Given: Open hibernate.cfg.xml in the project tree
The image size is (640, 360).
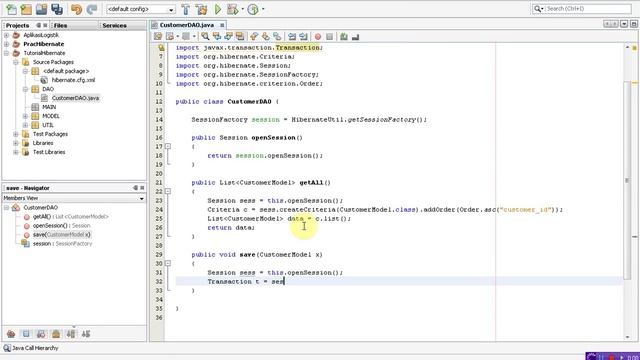Looking at the screenshot, I should coord(73,80).
